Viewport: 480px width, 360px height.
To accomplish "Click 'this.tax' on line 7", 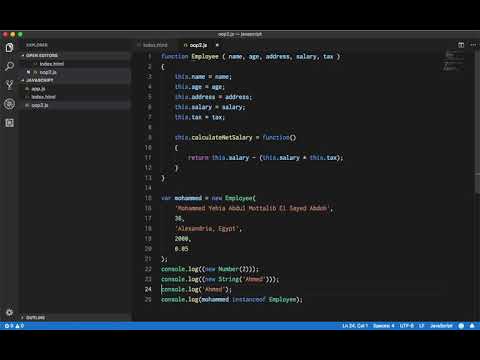I will click(188, 117).
